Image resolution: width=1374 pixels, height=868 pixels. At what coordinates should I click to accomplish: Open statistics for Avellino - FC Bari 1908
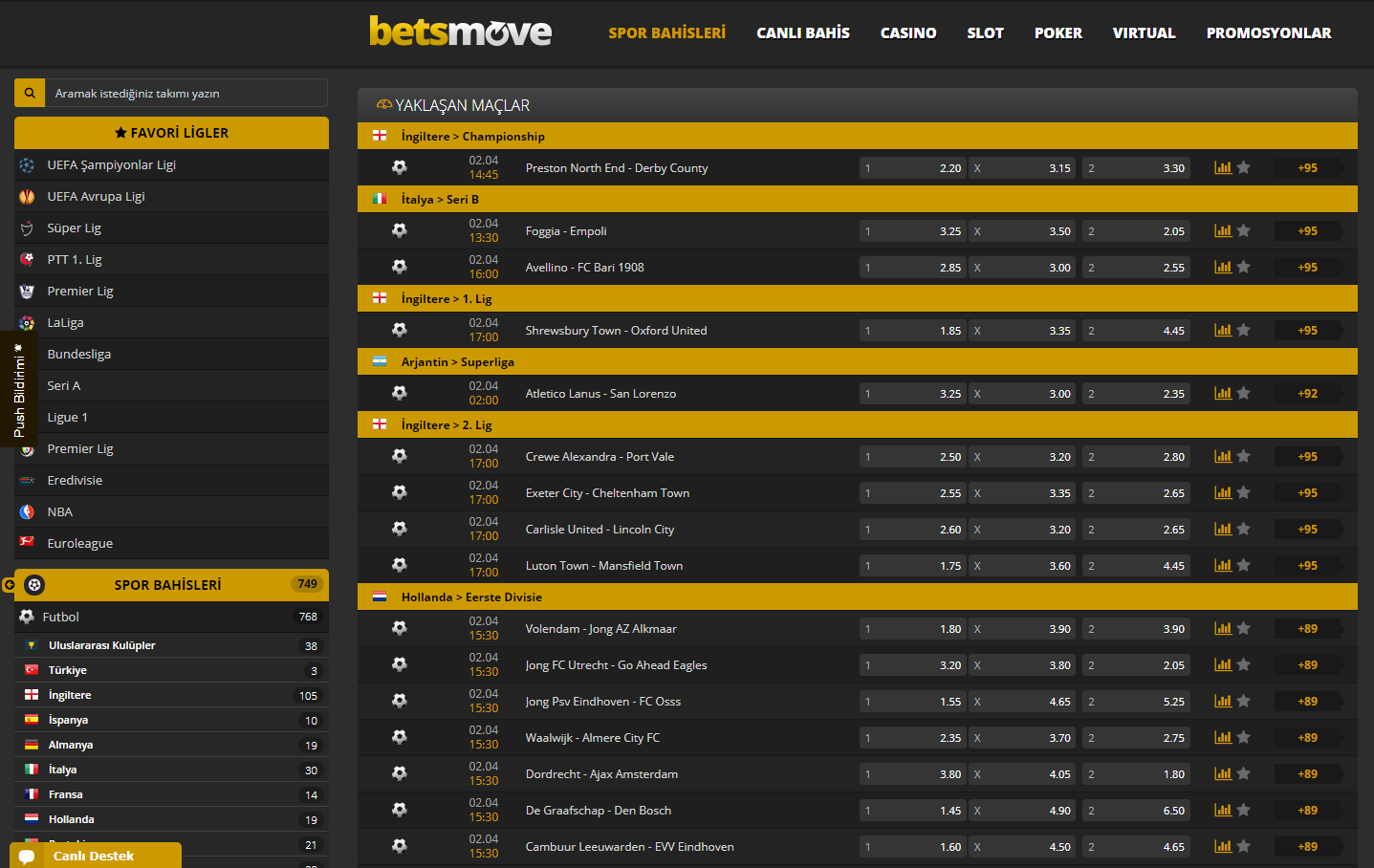click(1223, 267)
